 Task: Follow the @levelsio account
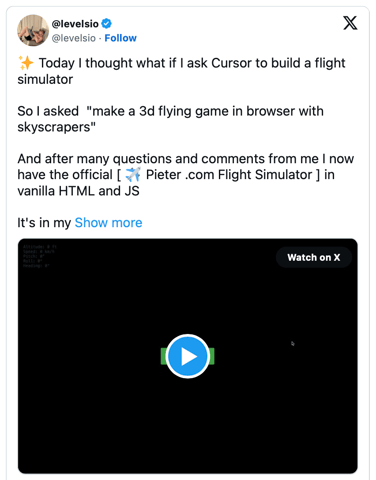[121, 38]
